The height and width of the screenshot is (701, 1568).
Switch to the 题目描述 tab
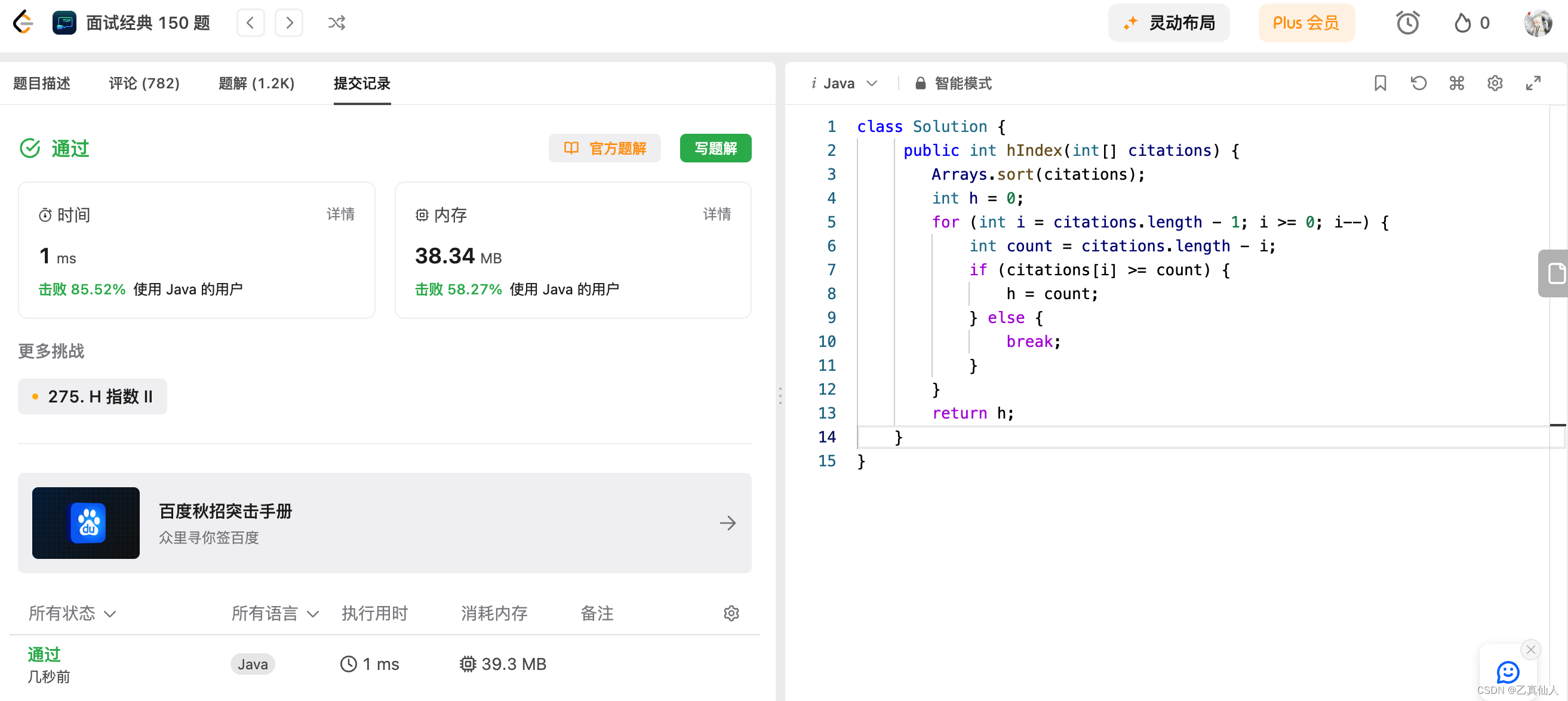[42, 84]
